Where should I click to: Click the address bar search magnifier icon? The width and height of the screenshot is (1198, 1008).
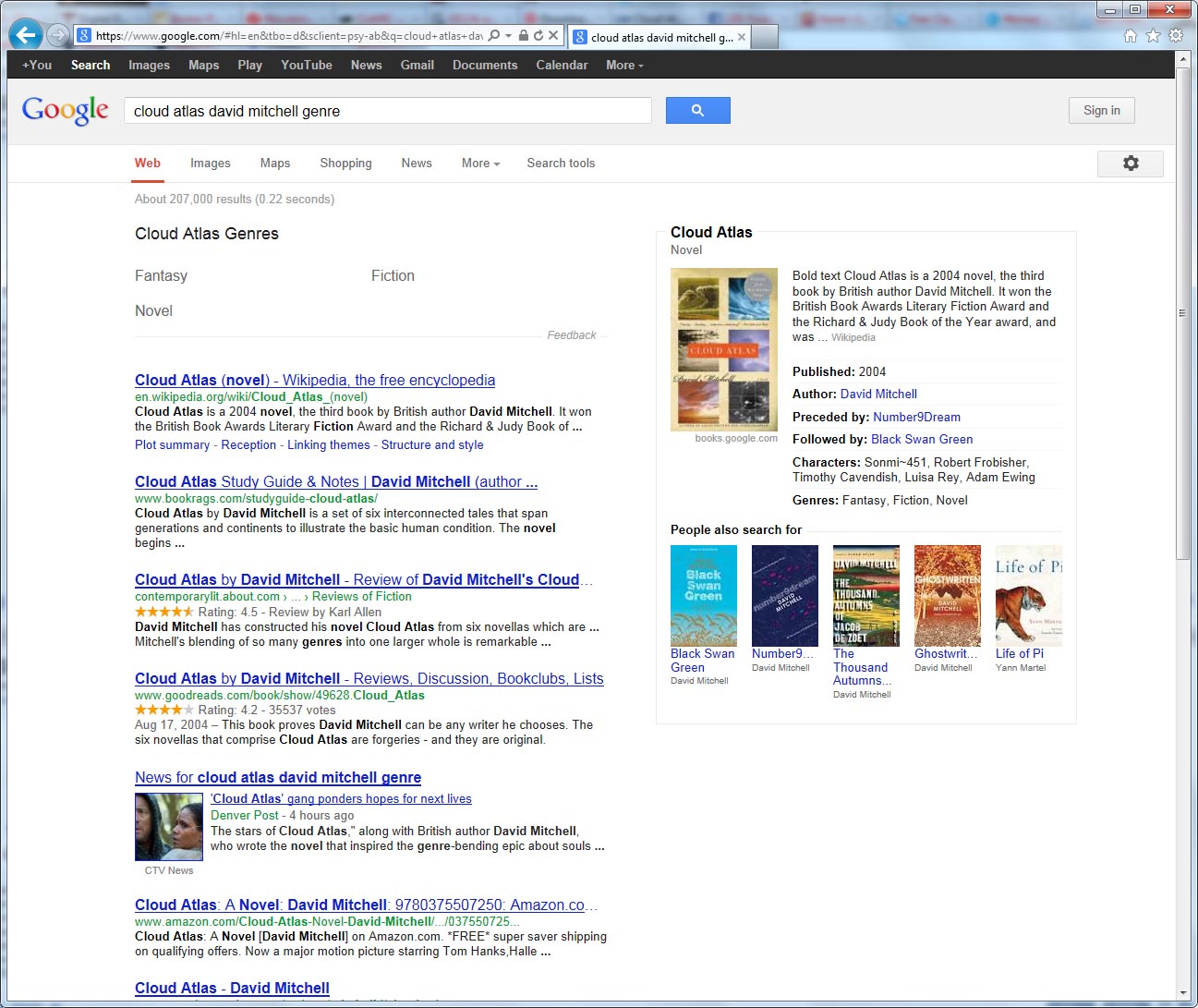(494, 36)
